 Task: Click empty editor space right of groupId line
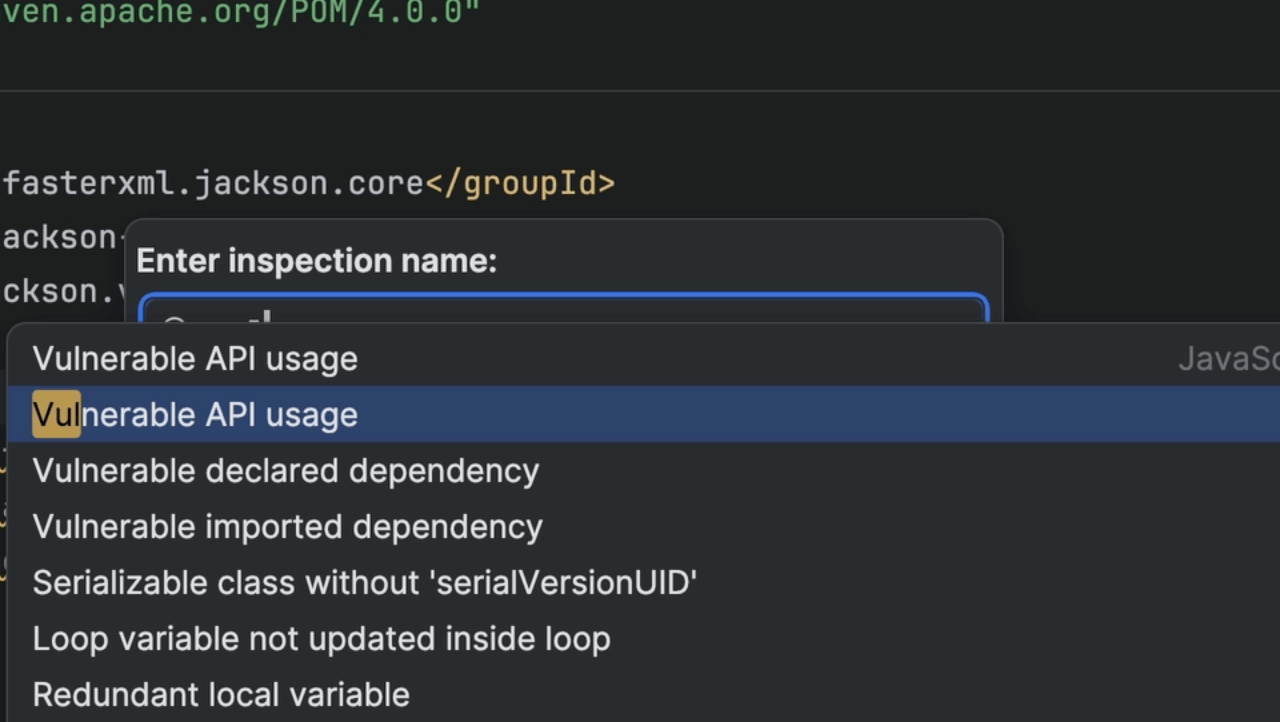(900, 184)
